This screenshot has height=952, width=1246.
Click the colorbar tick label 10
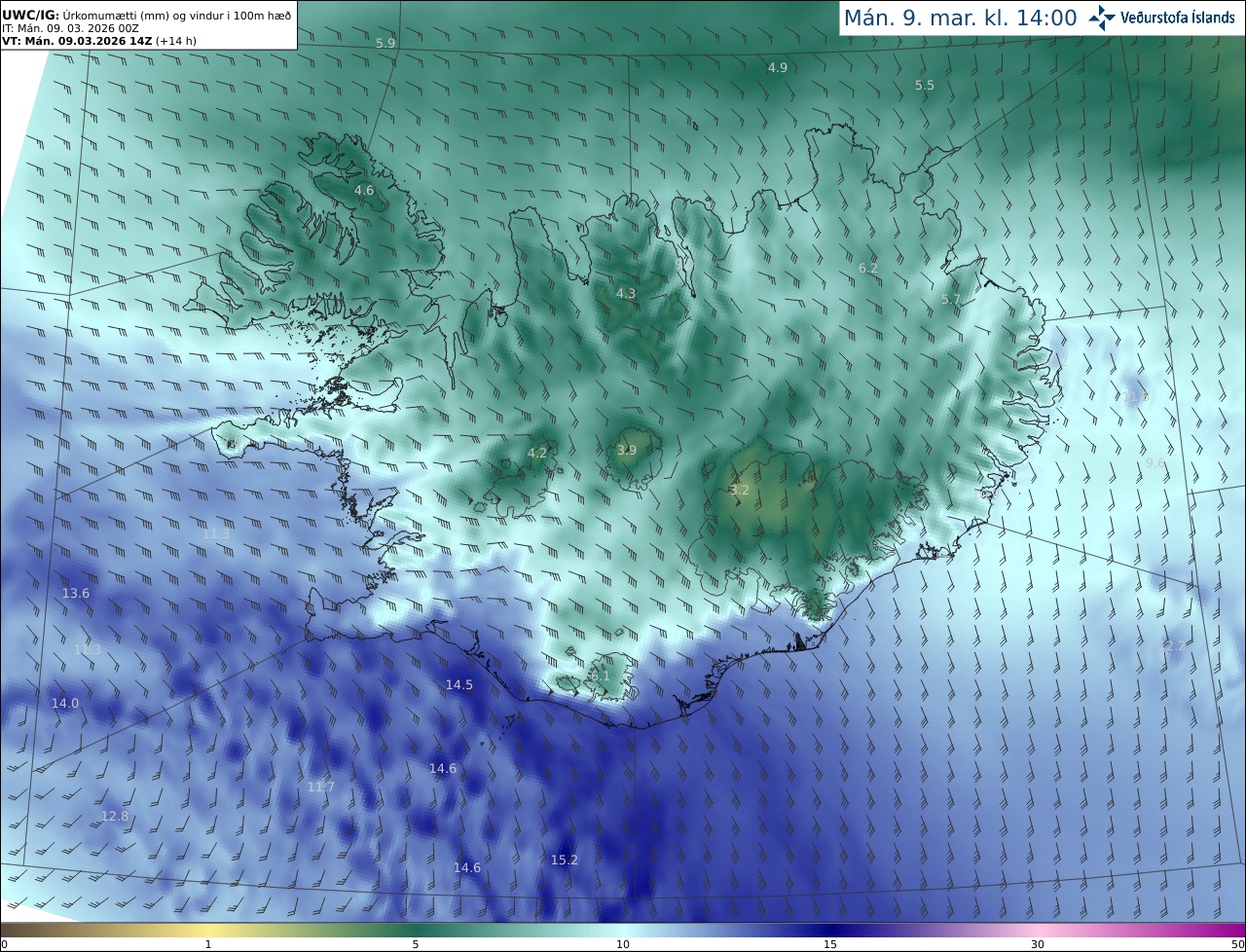623,944
